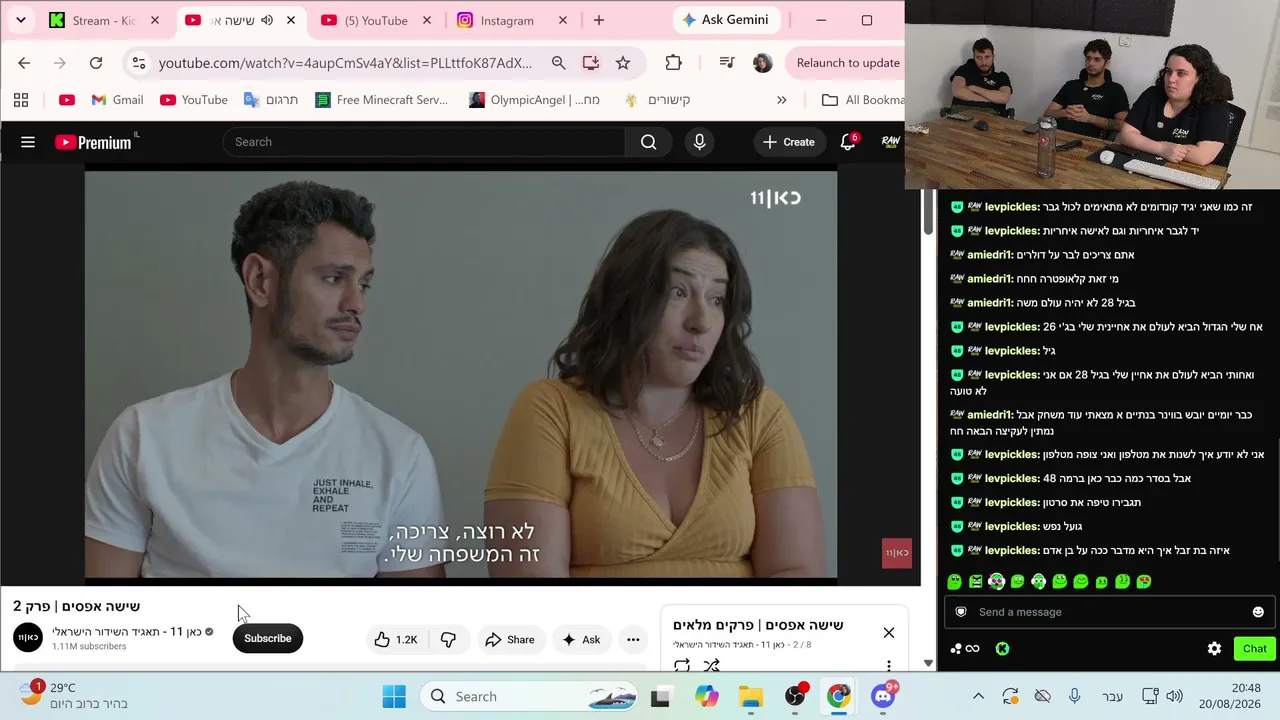Send with the green Chat button

[1255, 648]
